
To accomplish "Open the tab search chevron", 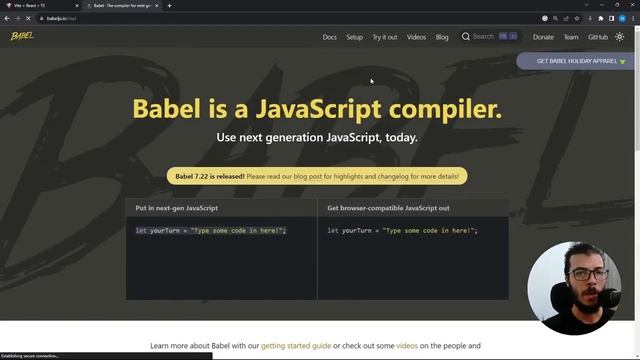I will [587, 5].
